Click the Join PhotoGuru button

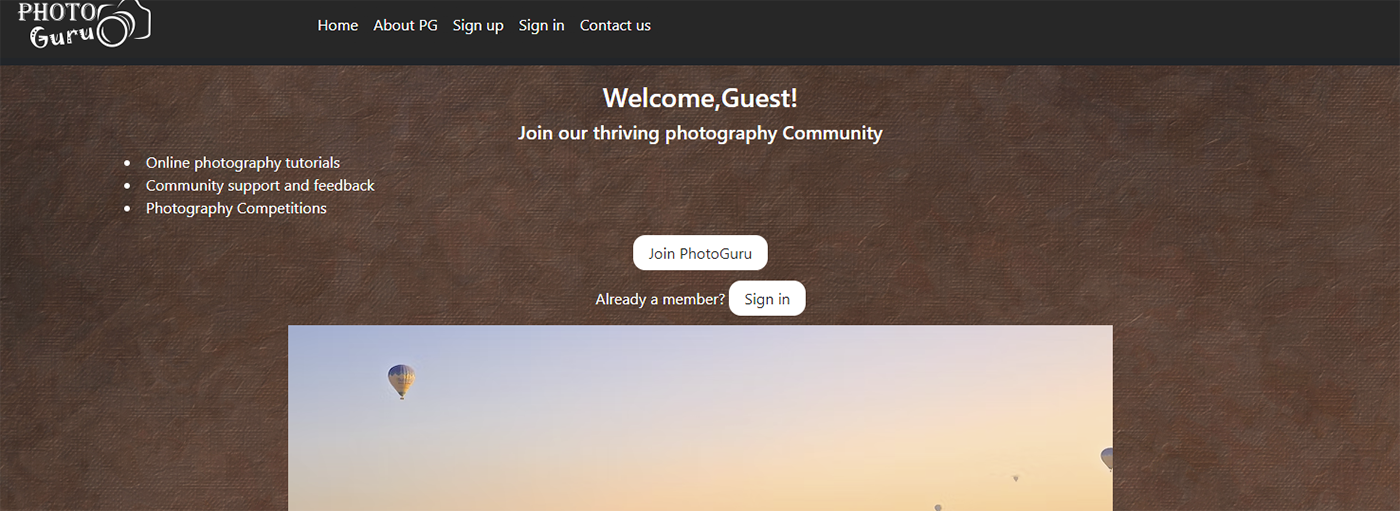(x=700, y=253)
